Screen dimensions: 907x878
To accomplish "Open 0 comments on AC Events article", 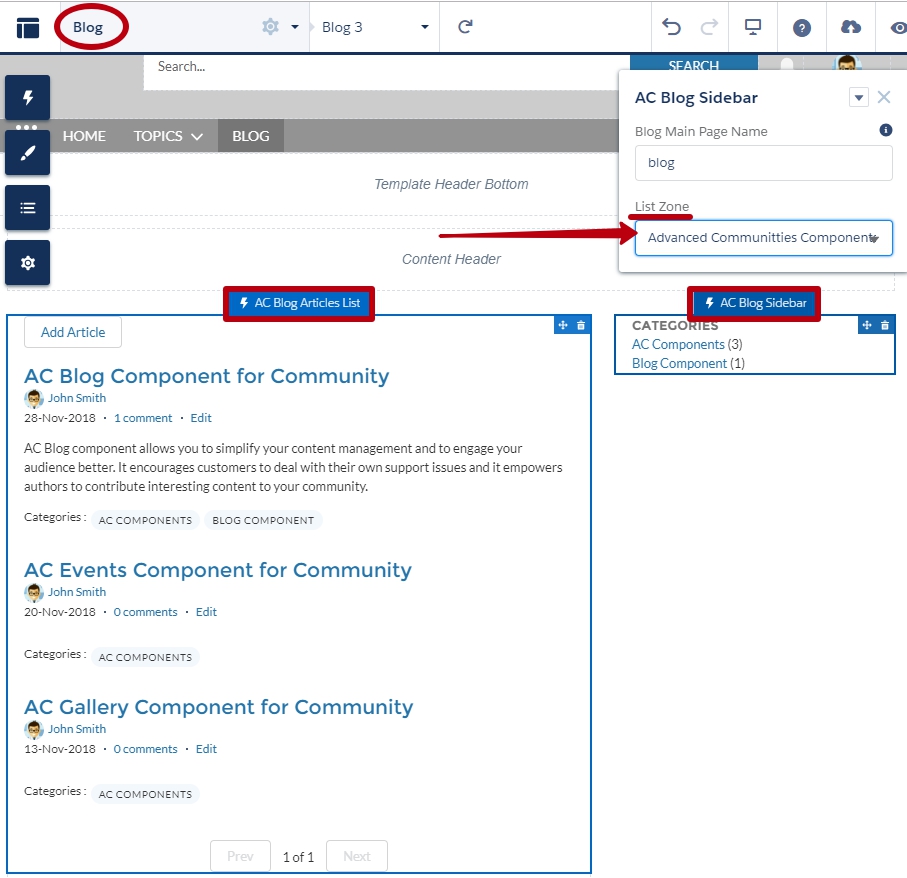I will coord(145,612).
